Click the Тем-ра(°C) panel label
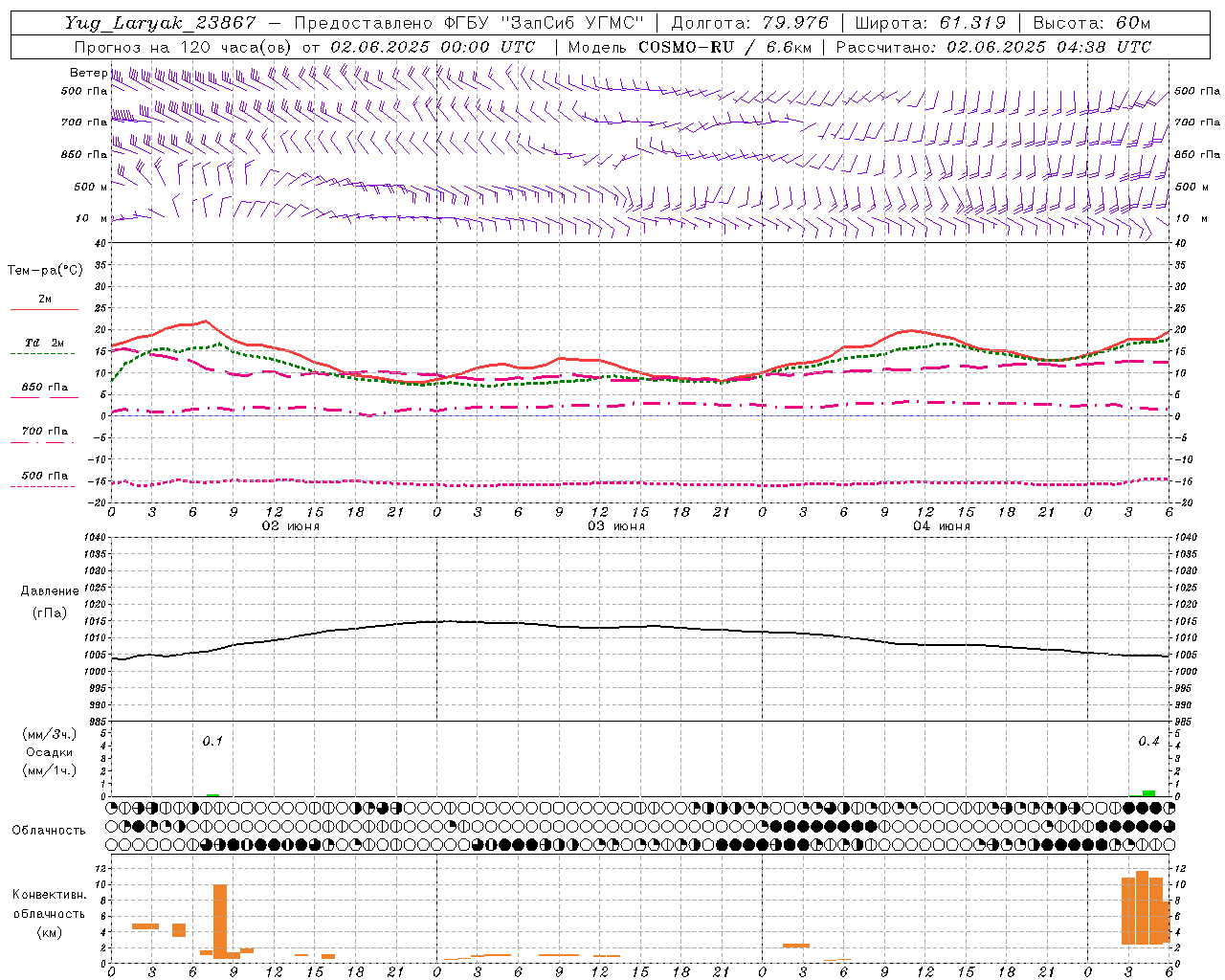This screenshot has width=1225, height=980. [x=45, y=270]
